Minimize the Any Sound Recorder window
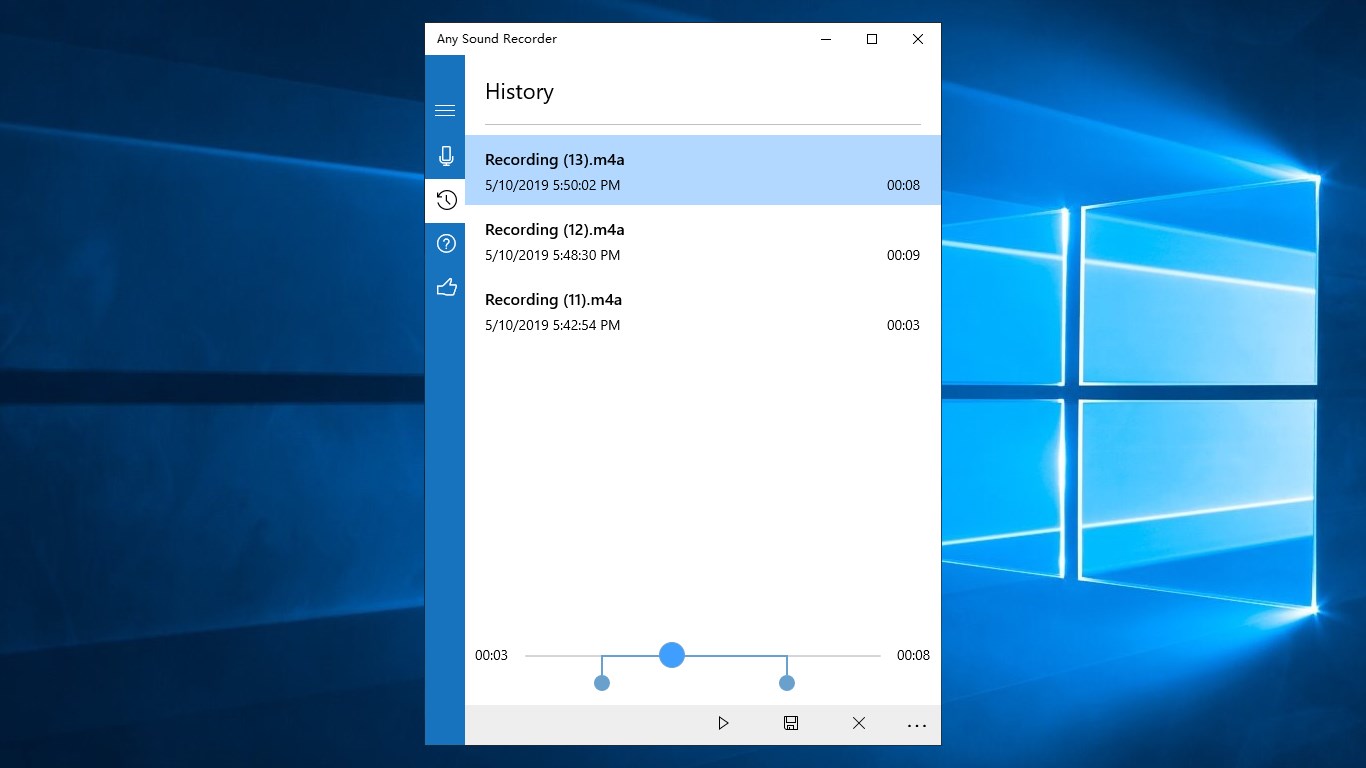1366x768 pixels. click(x=826, y=39)
